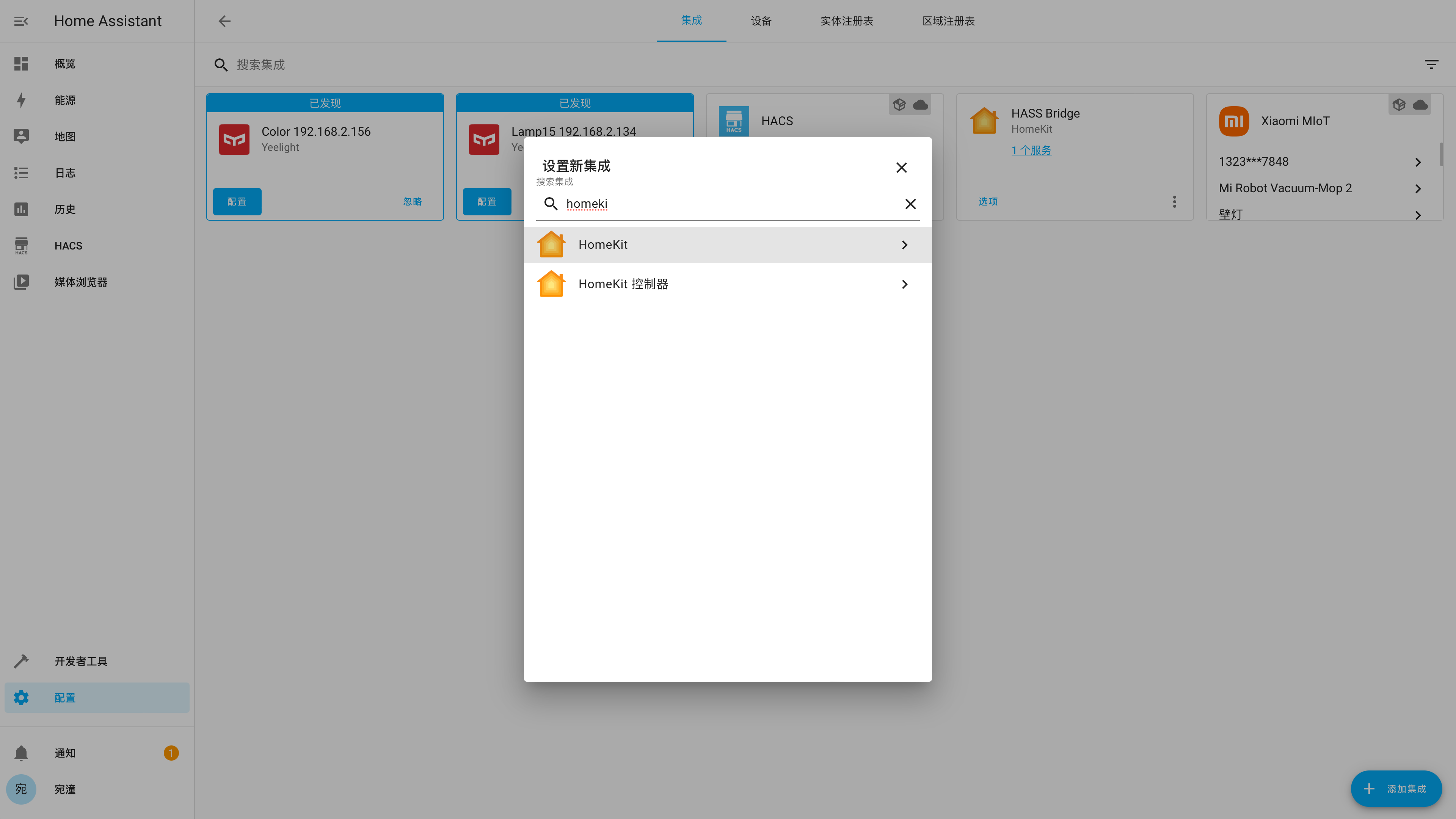Click 配置 on Color 192.168.2.156 card

click(237, 202)
